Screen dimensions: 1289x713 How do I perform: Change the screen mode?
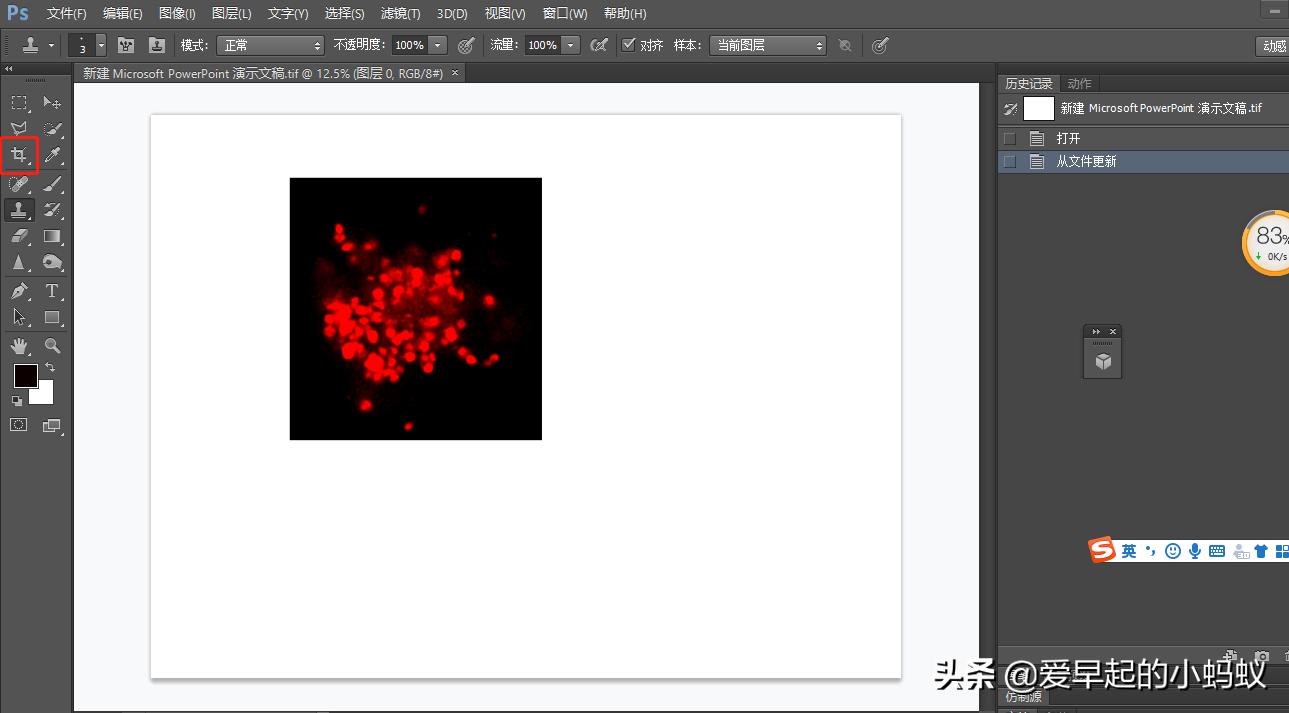pos(53,425)
